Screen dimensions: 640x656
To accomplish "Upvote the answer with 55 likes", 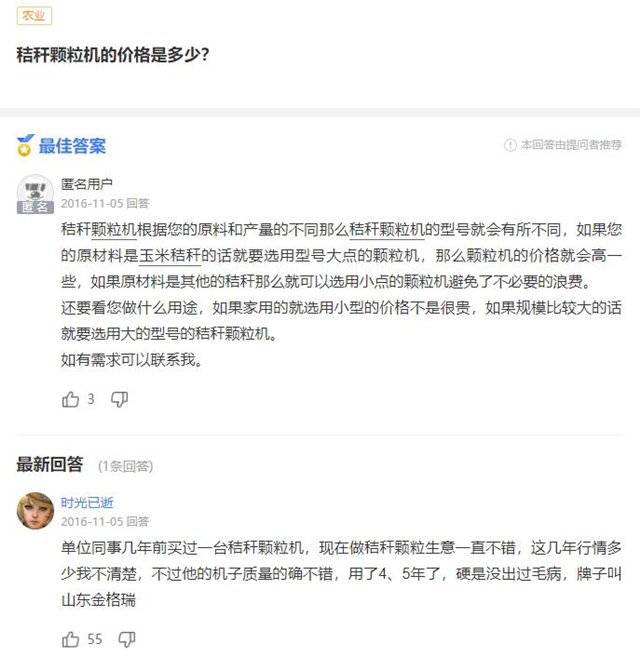I will (70, 638).
